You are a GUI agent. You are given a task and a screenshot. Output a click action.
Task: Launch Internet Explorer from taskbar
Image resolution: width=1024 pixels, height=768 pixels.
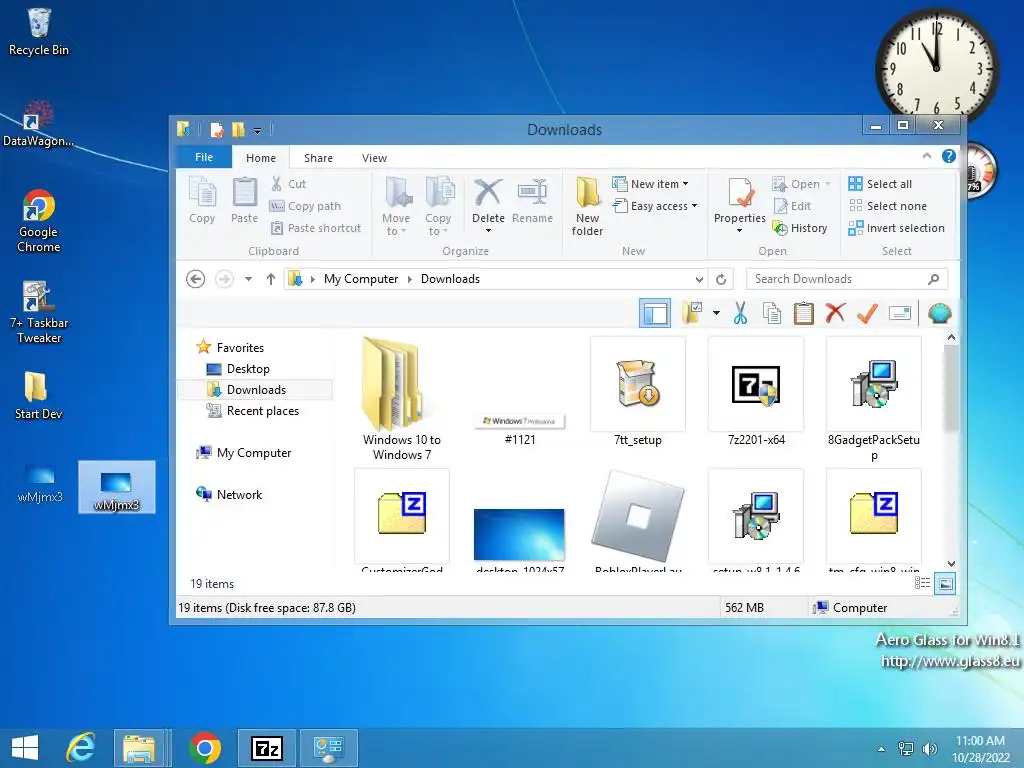(82, 748)
